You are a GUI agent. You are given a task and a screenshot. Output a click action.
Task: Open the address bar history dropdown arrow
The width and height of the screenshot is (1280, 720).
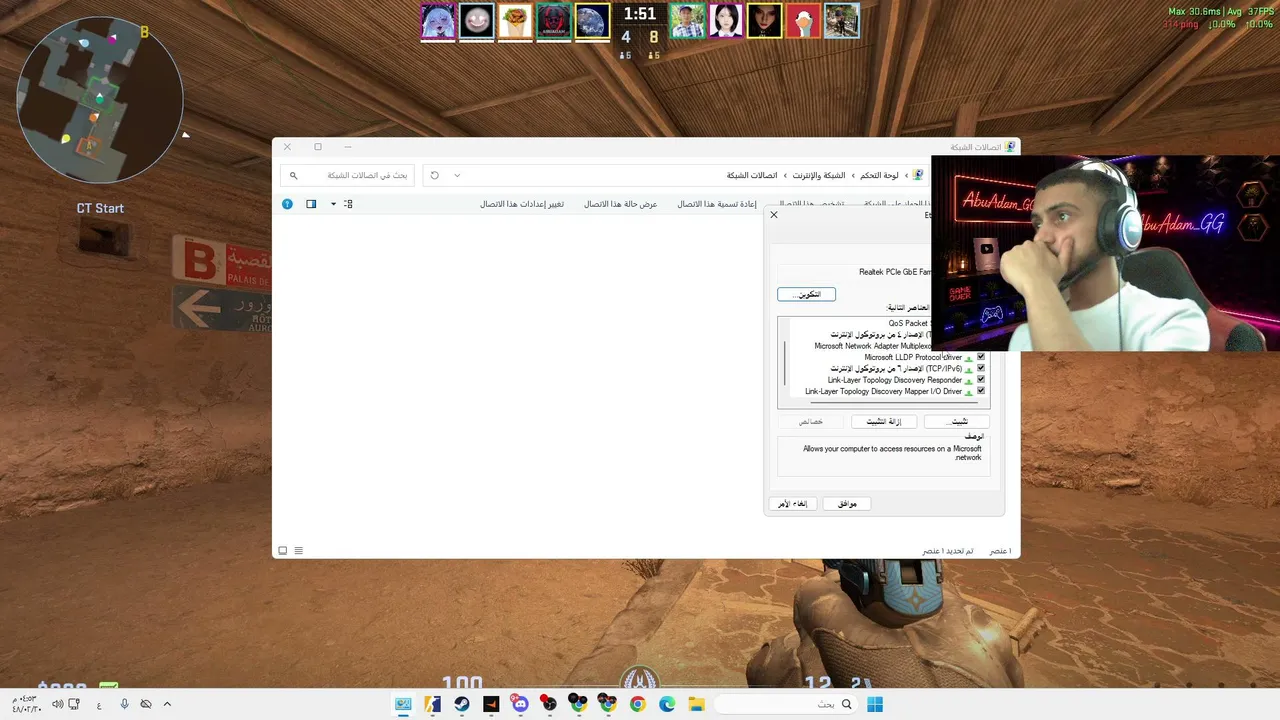pos(457,175)
